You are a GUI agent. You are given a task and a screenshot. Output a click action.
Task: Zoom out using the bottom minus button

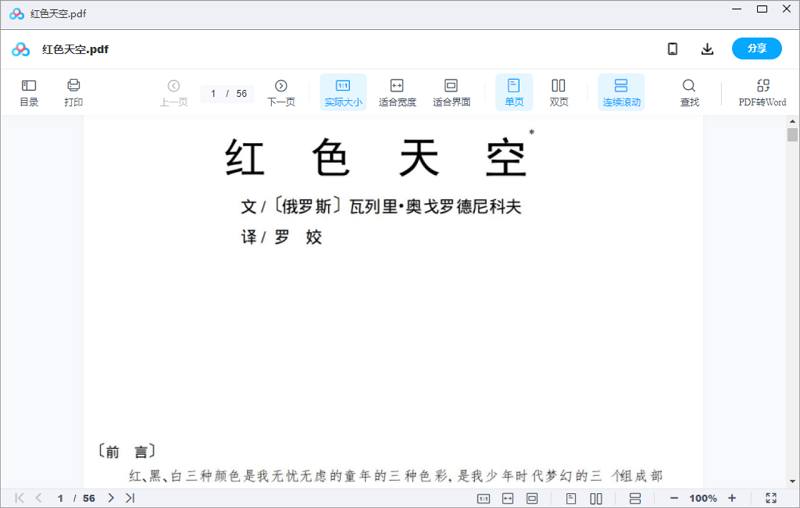click(x=674, y=498)
